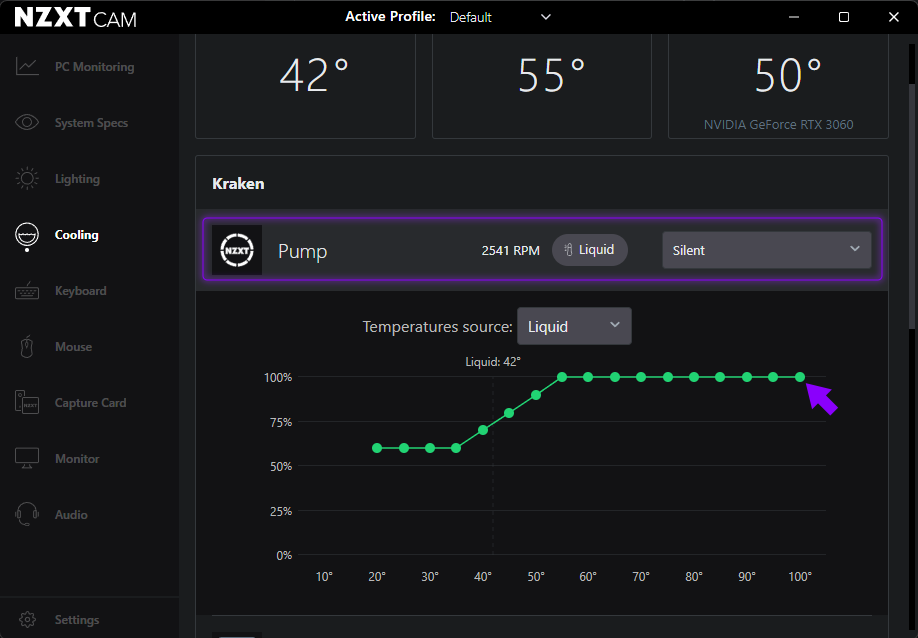Expand the Silent pump mode dropdown

click(x=766, y=250)
